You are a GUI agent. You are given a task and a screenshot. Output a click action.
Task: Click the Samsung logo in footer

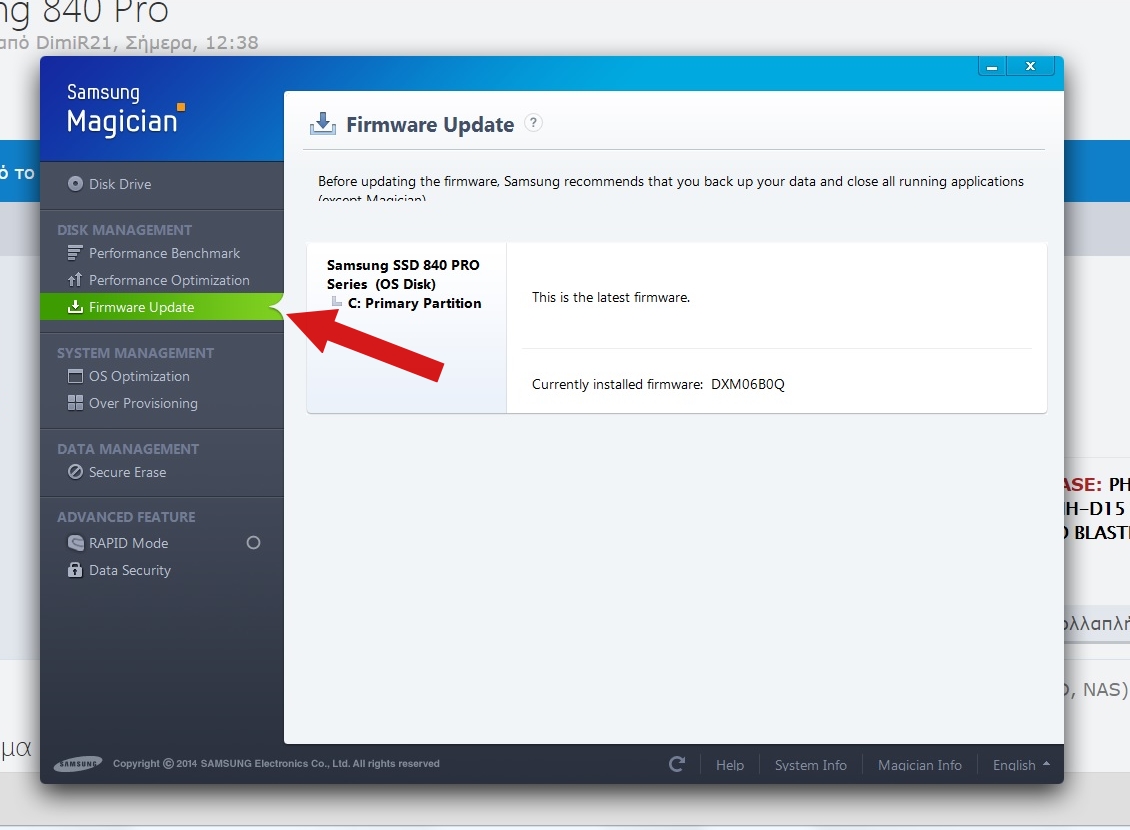[78, 764]
